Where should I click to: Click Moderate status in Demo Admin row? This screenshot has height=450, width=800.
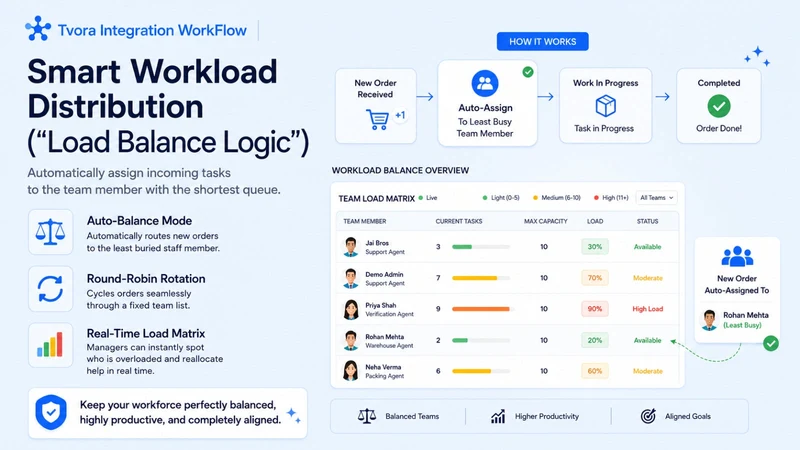(647, 278)
